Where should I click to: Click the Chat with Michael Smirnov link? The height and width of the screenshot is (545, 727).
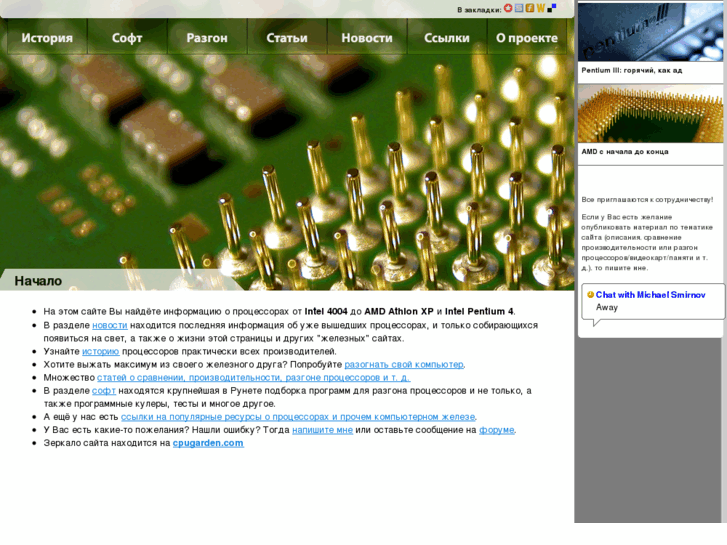point(650,295)
